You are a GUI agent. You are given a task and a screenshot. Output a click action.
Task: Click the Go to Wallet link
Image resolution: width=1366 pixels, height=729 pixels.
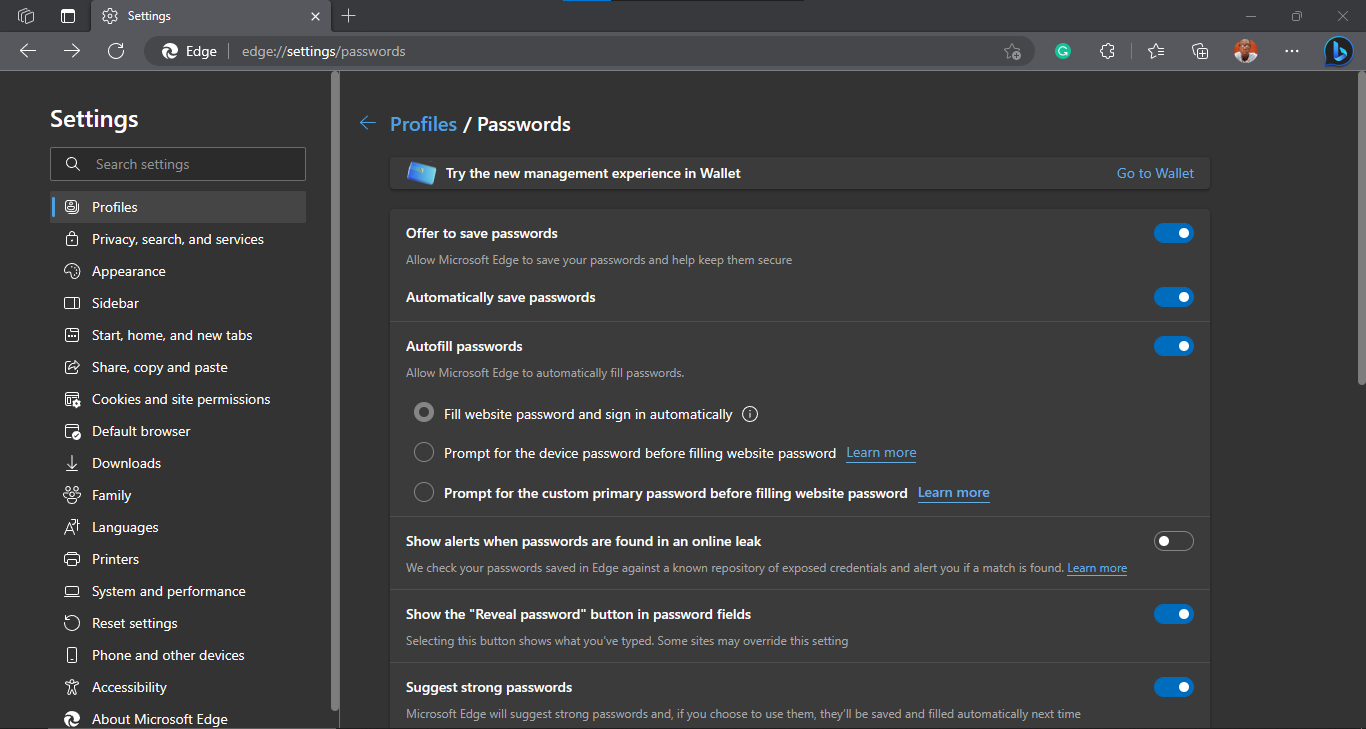tap(1155, 173)
